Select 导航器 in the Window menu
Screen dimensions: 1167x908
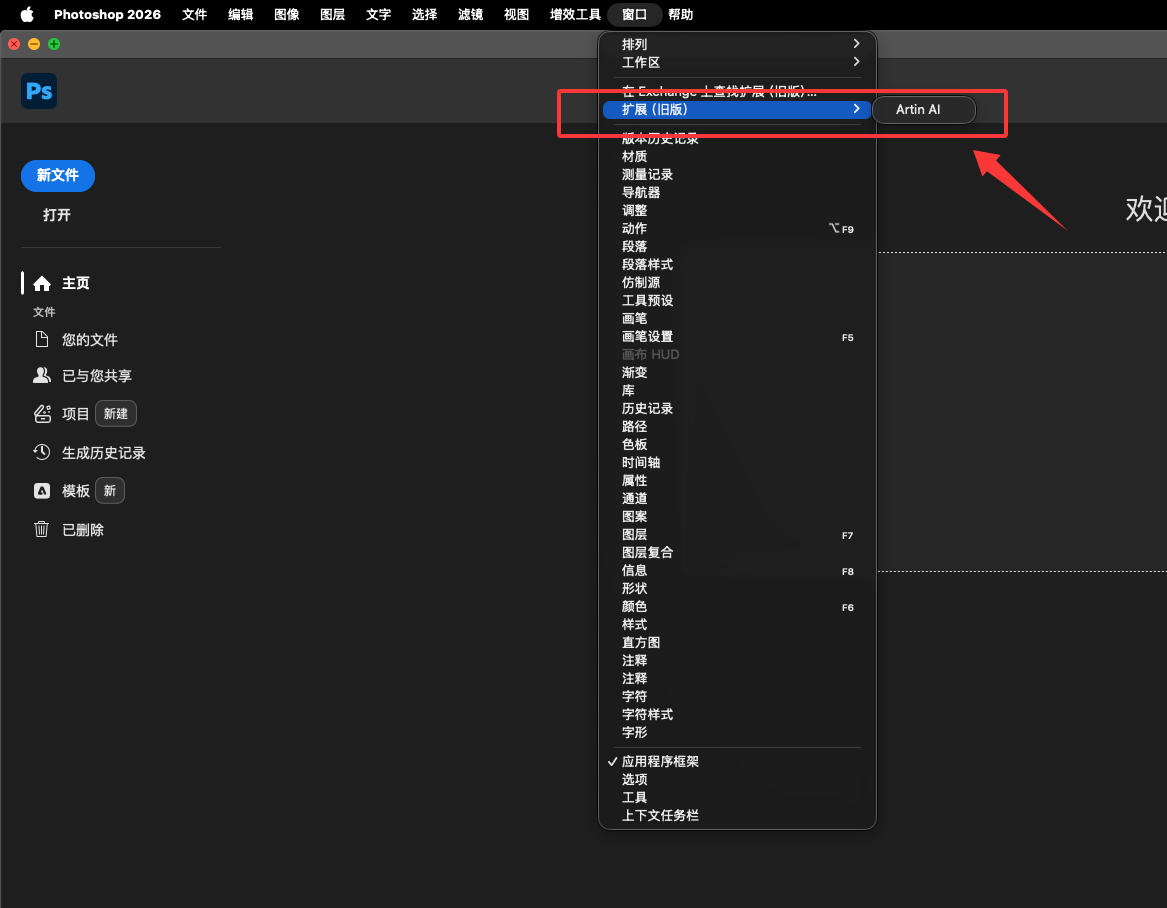pos(737,192)
